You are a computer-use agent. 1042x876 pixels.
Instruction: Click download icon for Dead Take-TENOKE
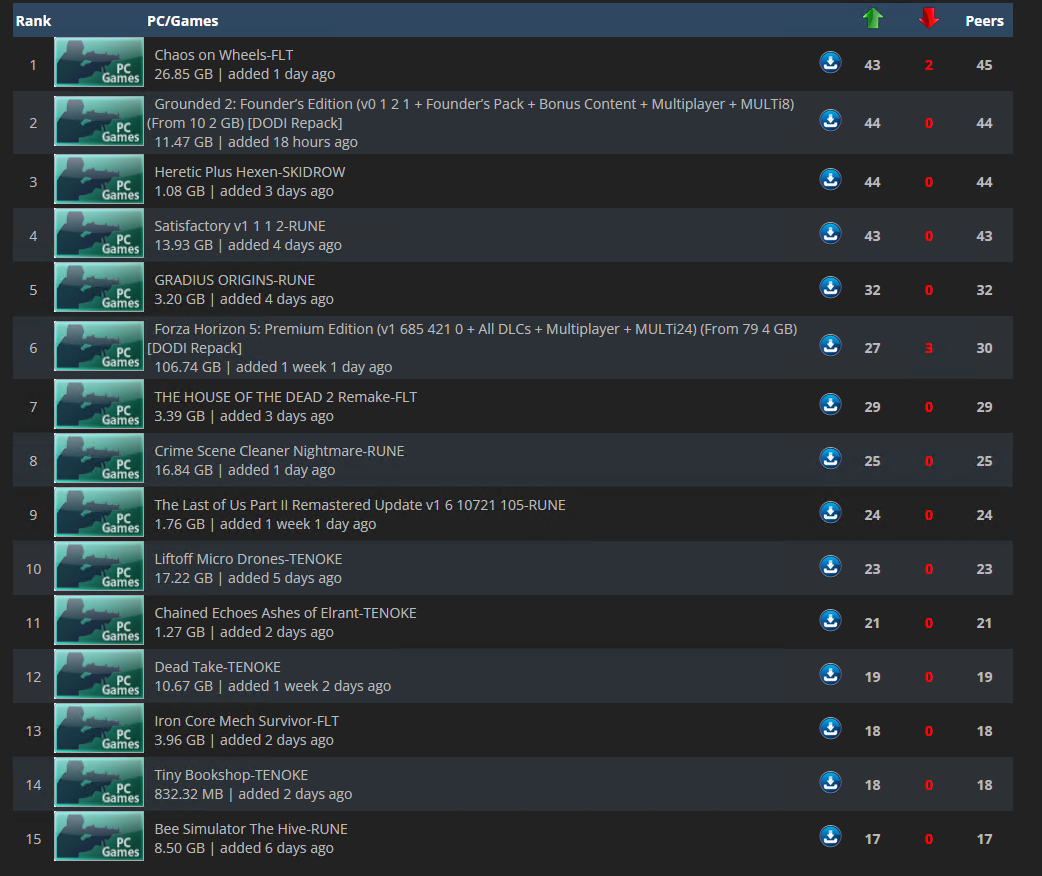tap(830, 674)
